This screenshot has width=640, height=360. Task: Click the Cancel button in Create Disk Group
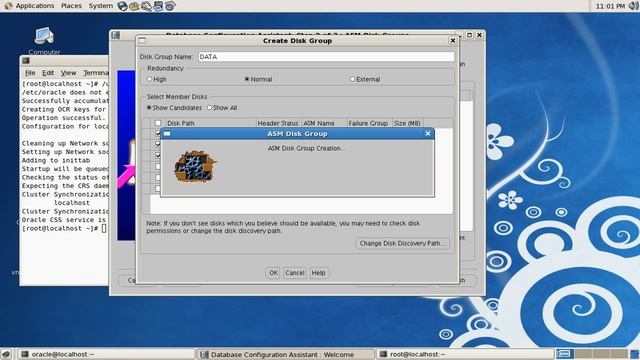(x=295, y=273)
